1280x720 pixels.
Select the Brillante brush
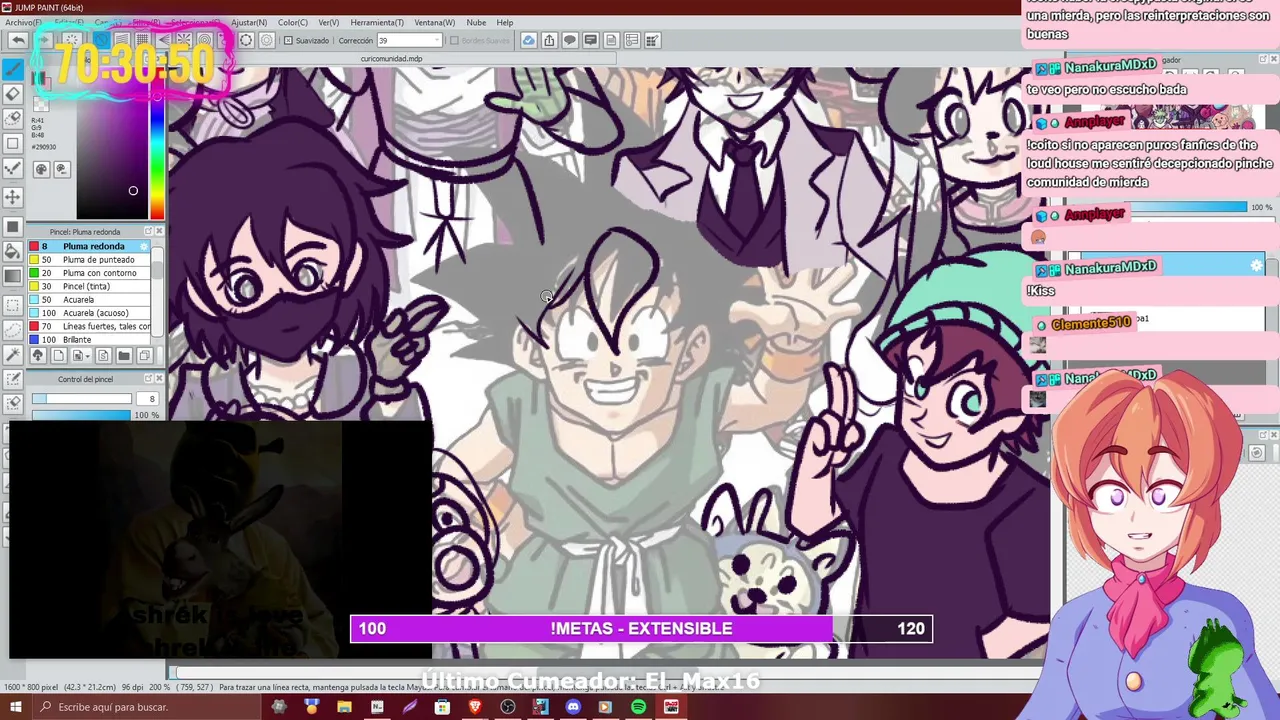coord(89,339)
